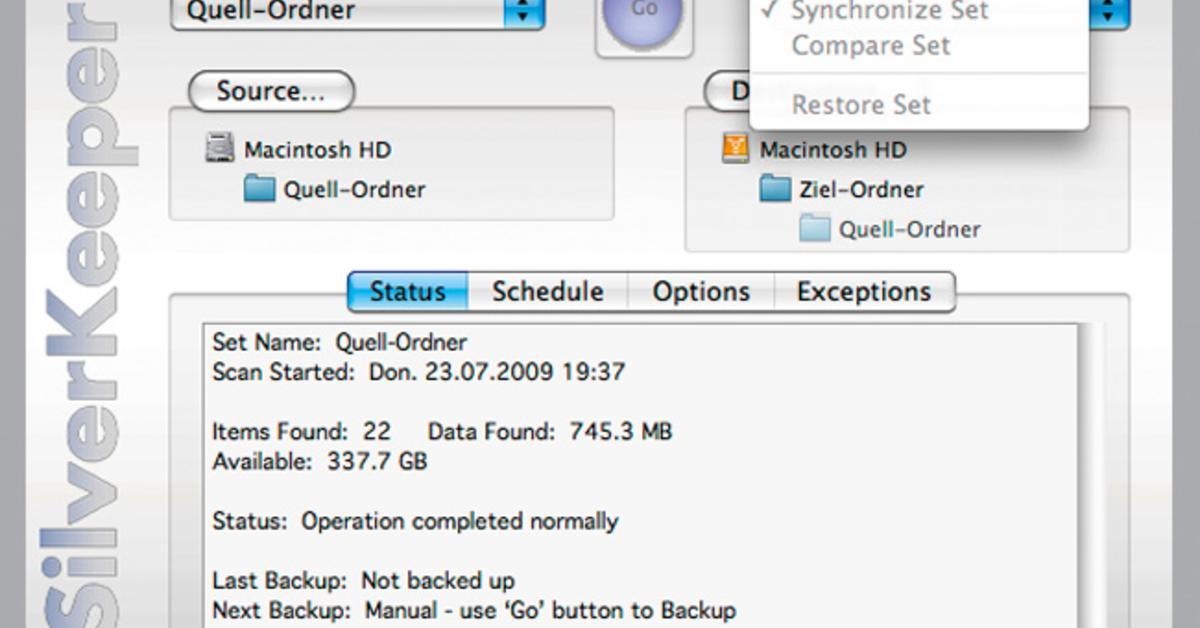Open the Options tab
The height and width of the screenshot is (628, 1200).
pos(701,292)
